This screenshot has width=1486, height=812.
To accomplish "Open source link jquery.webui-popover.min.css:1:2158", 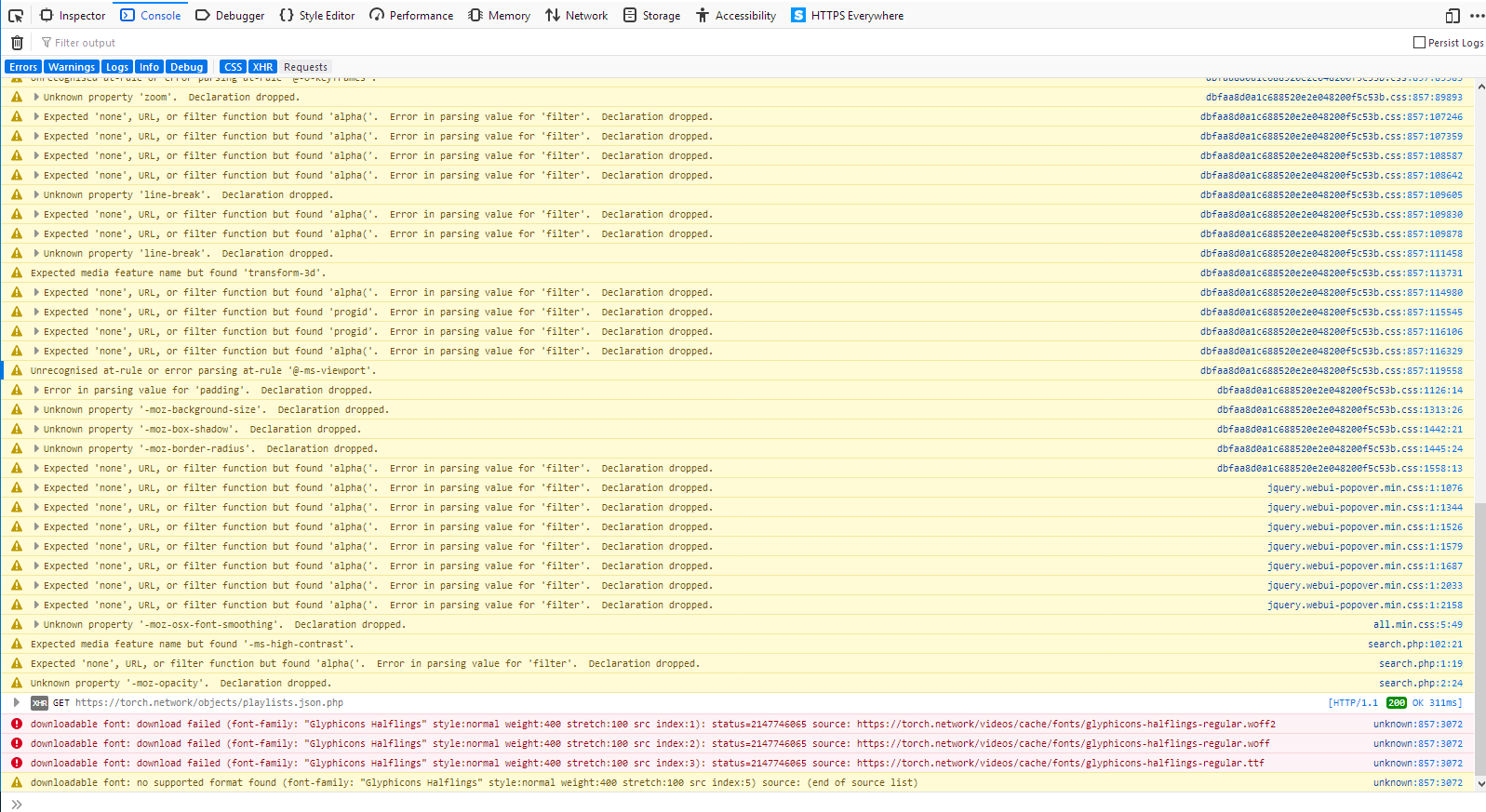I will pos(1365,605).
